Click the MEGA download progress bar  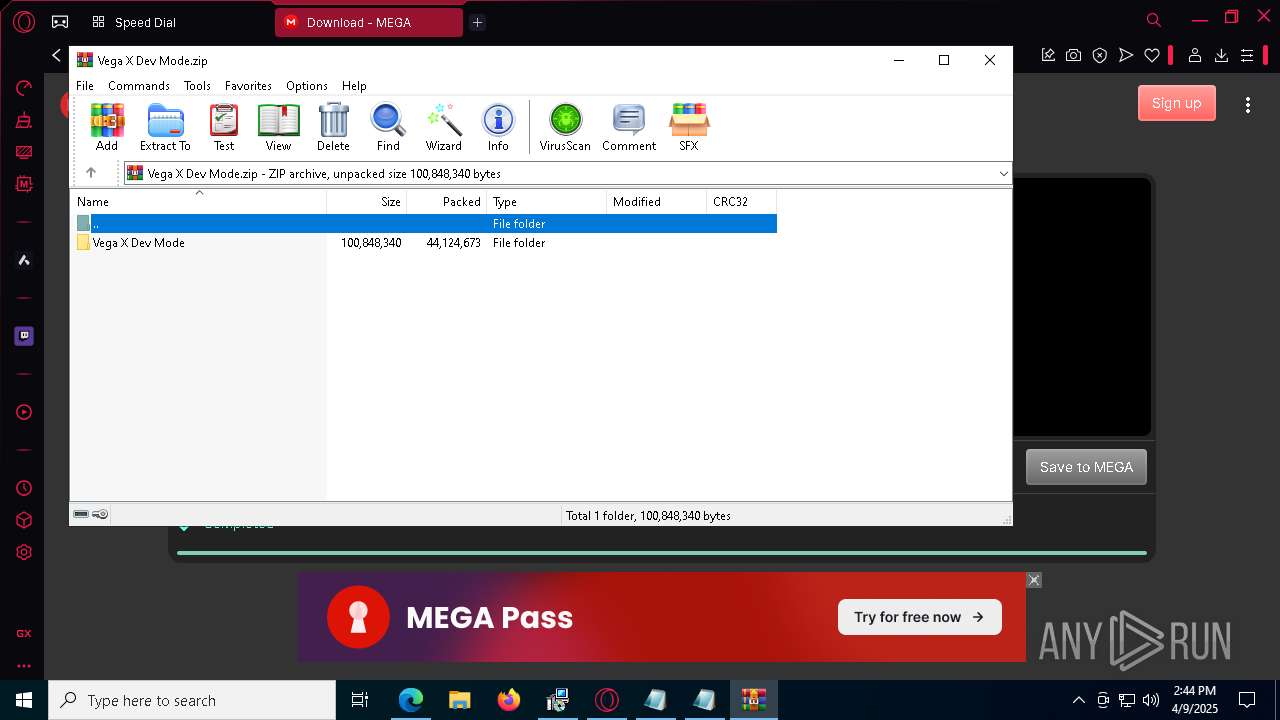(x=661, y=552)
